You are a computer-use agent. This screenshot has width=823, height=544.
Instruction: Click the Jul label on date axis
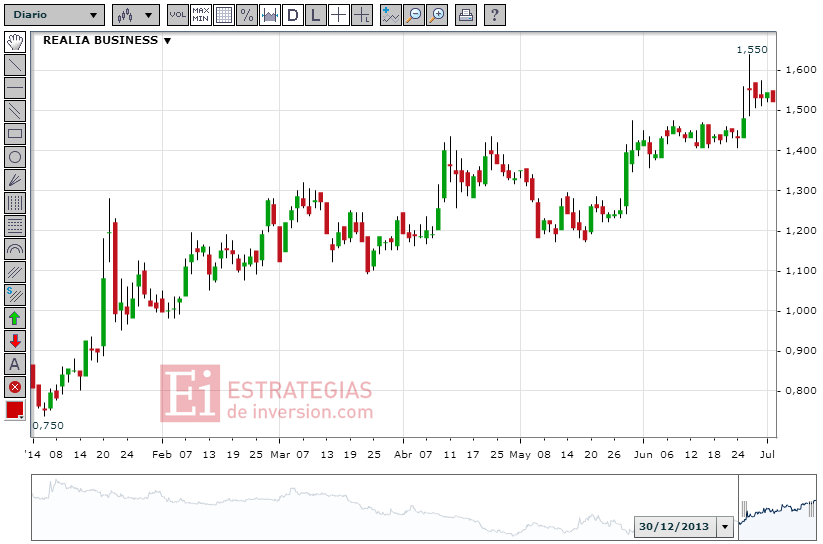(767, 455)
